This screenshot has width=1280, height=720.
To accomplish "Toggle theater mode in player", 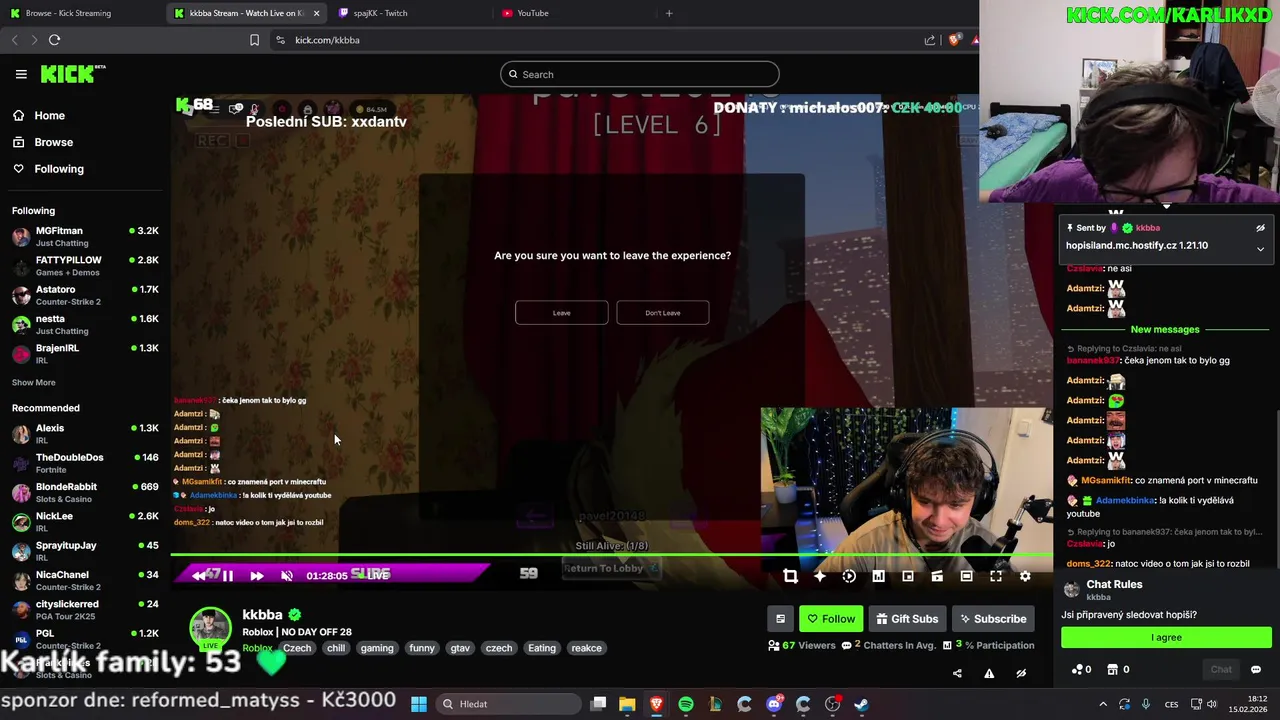I will (966, 576).
